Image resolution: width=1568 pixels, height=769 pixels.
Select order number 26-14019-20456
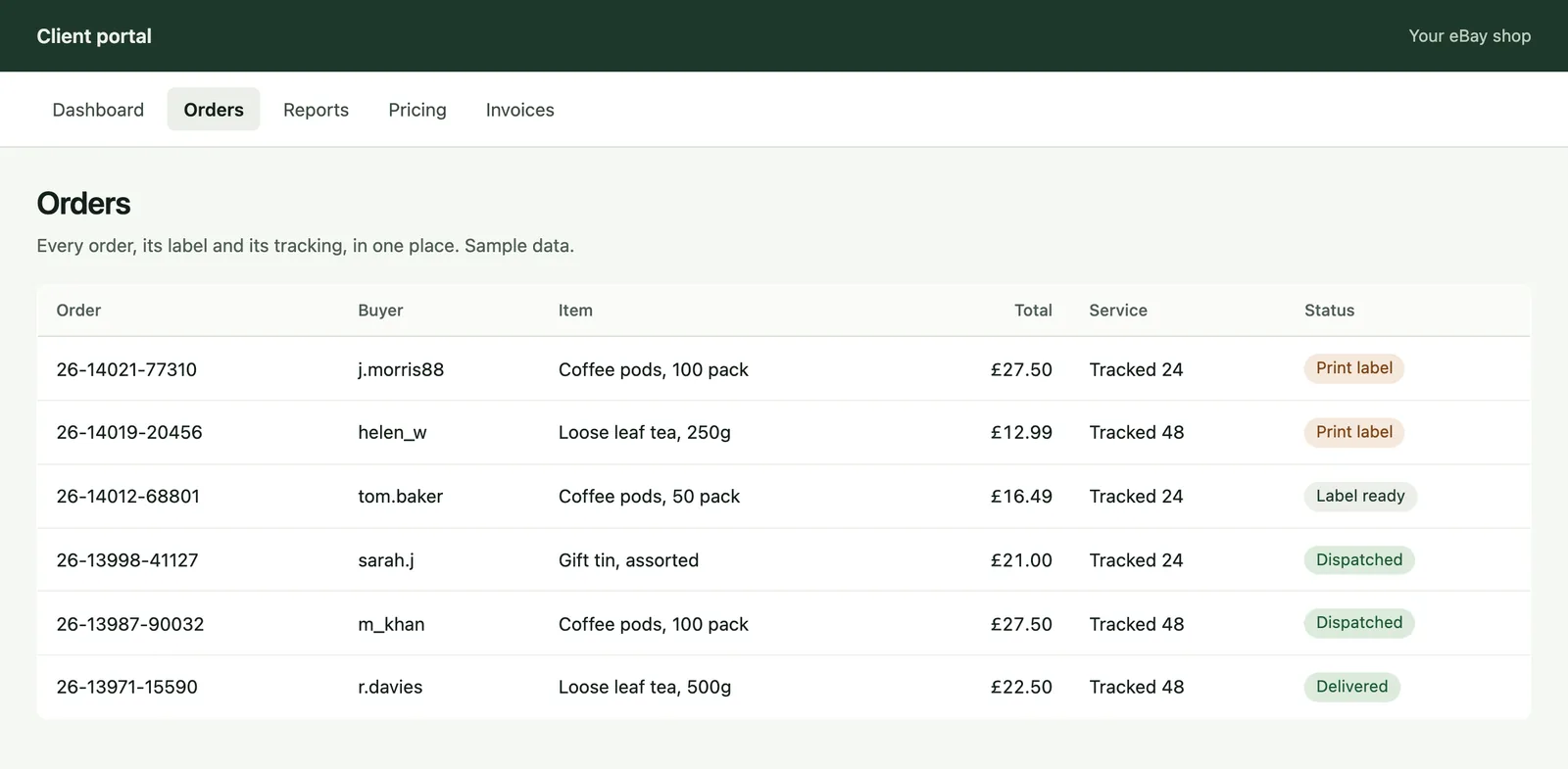[x=129, y=432]
